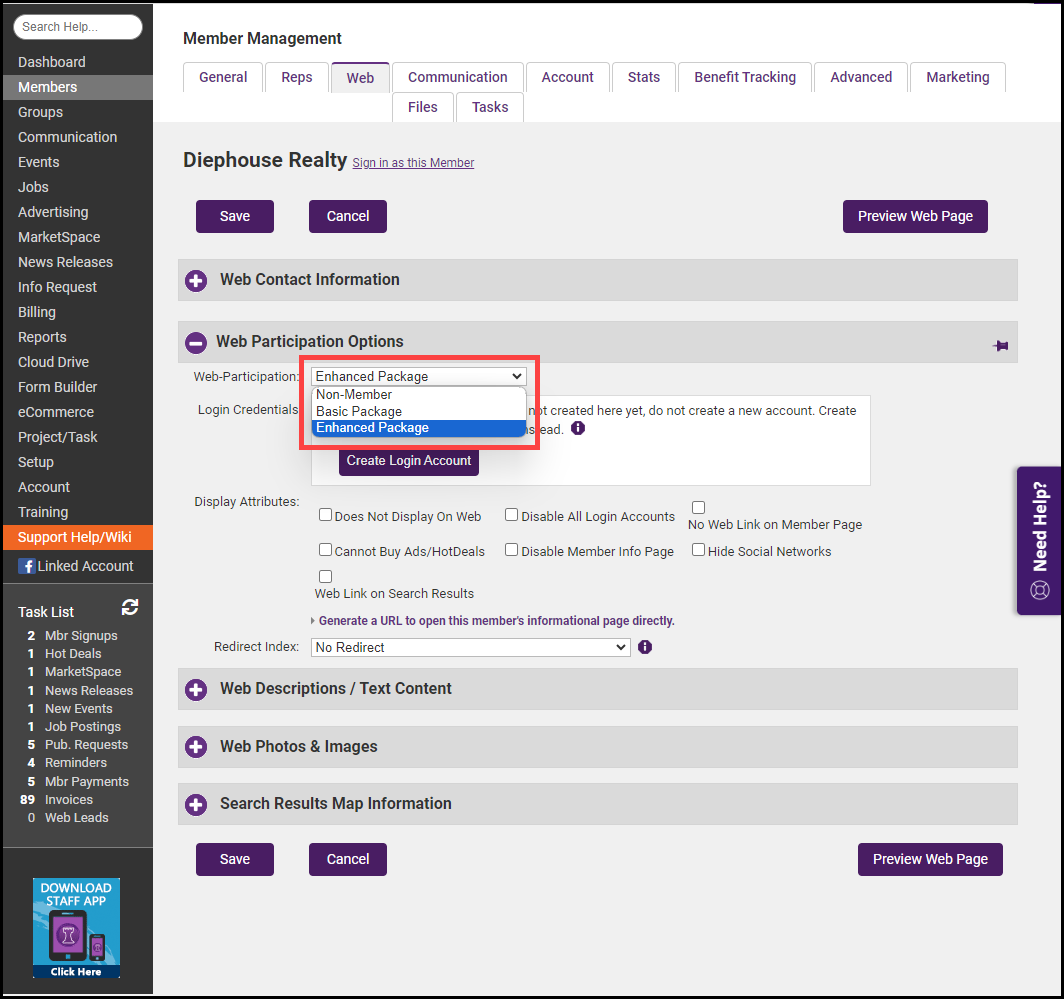Toggle the Hide Social Networks checkbox

pos(698,550)
